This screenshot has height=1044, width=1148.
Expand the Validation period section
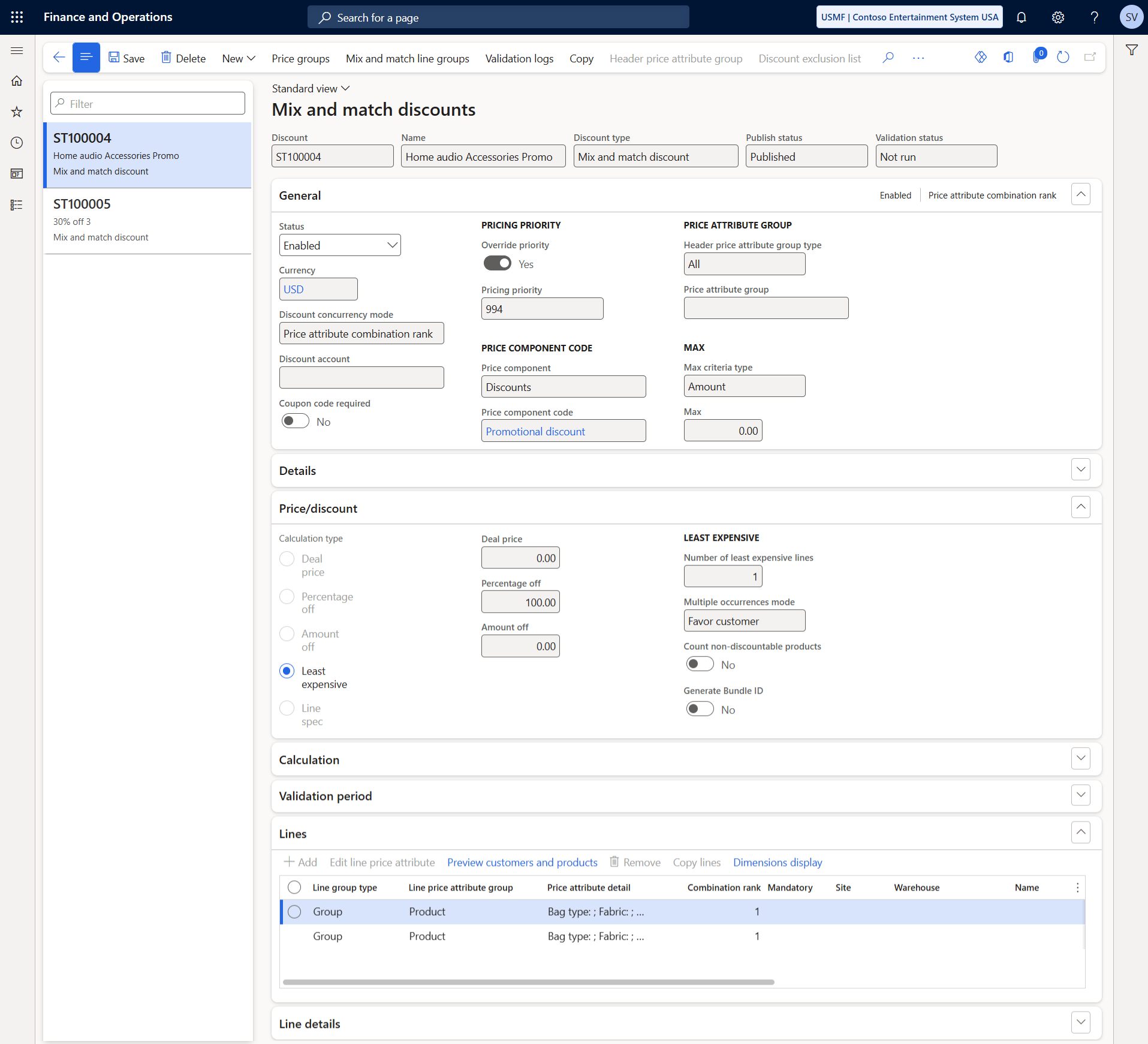(1080, 796)
